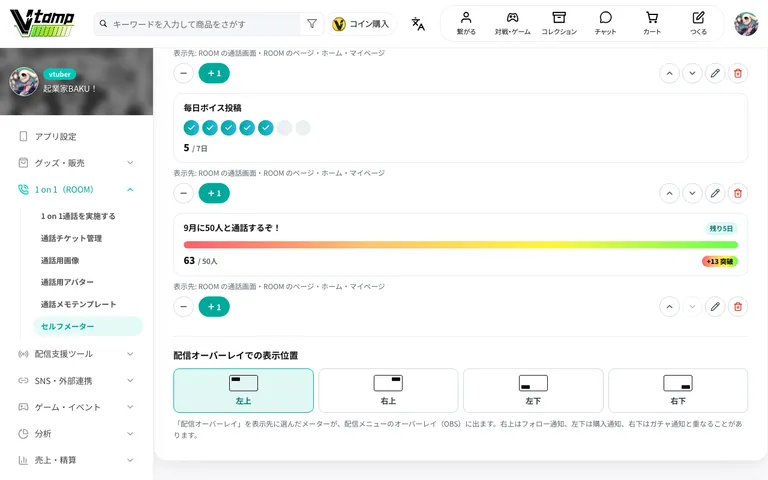Move 9月に50人と通話するぞ meter up
This screenshot has height=480, width=768.
669,307
